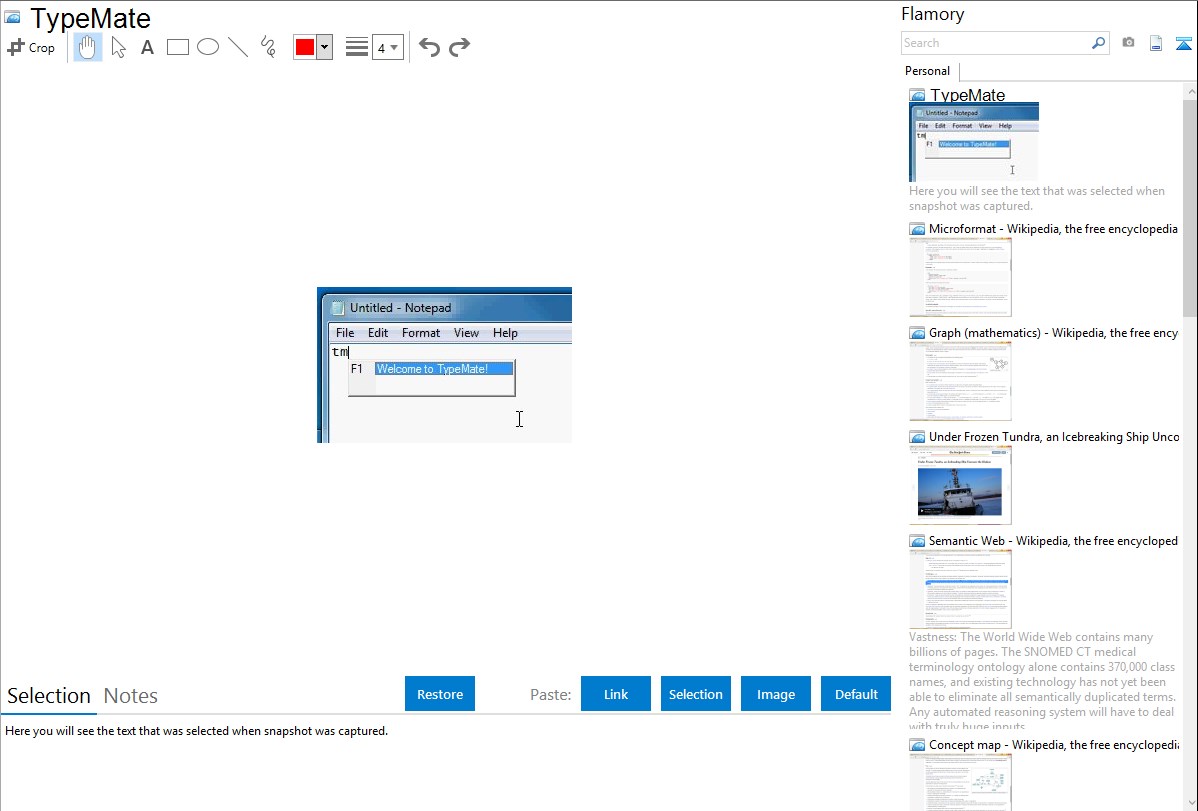Choose the arrow pointer tool
This screenshot has width=1198, height=811.
[x=118, y=47]
